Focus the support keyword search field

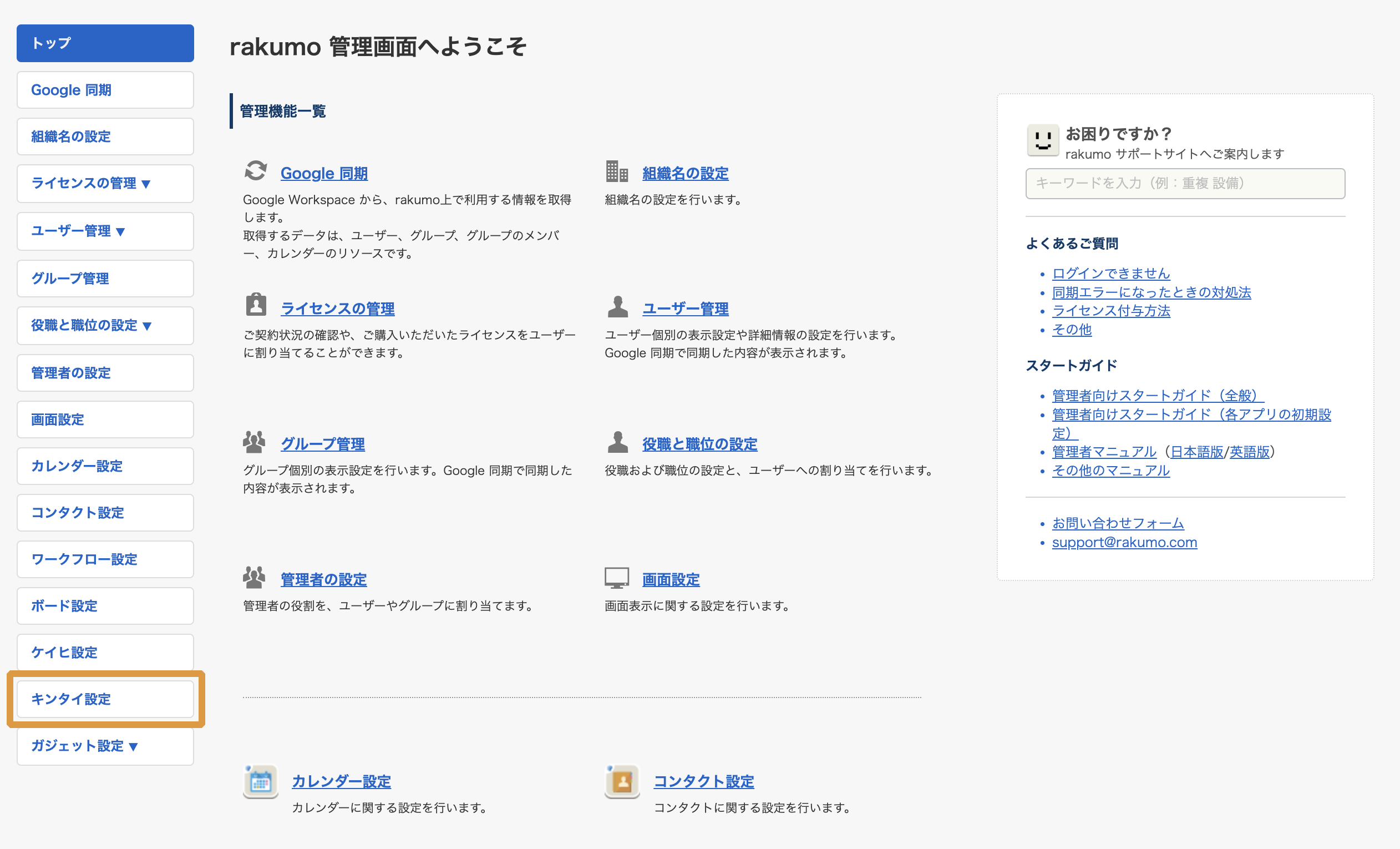[x=1185, y=184]
